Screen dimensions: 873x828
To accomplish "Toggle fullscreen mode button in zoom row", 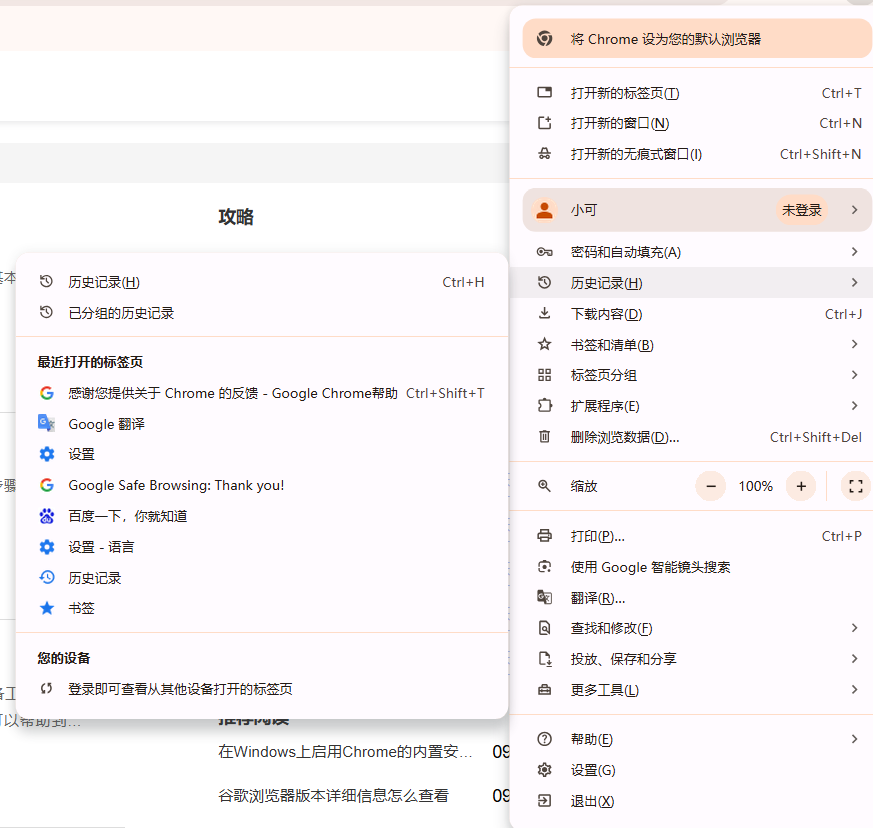I will coord(856,486).
